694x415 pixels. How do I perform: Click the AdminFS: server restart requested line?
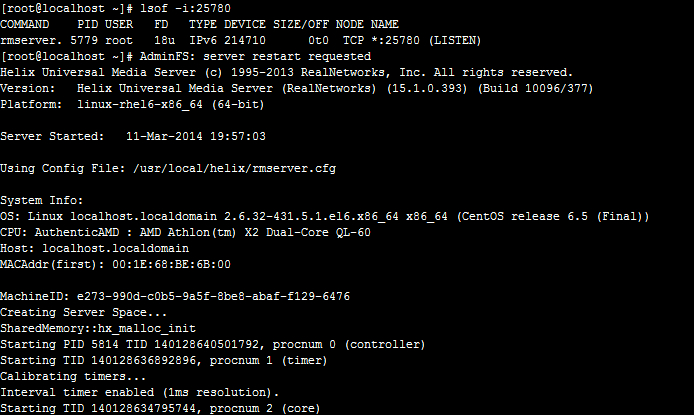255,57
